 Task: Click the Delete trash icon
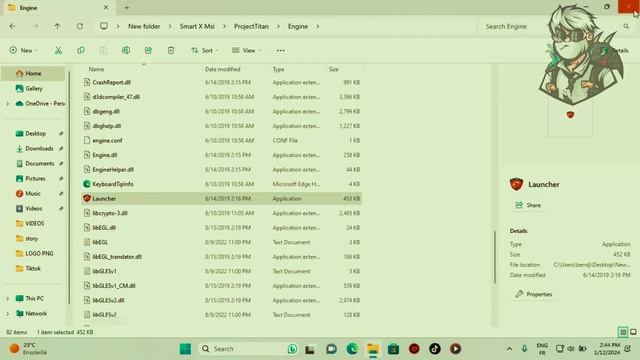(x=171, y=50)
